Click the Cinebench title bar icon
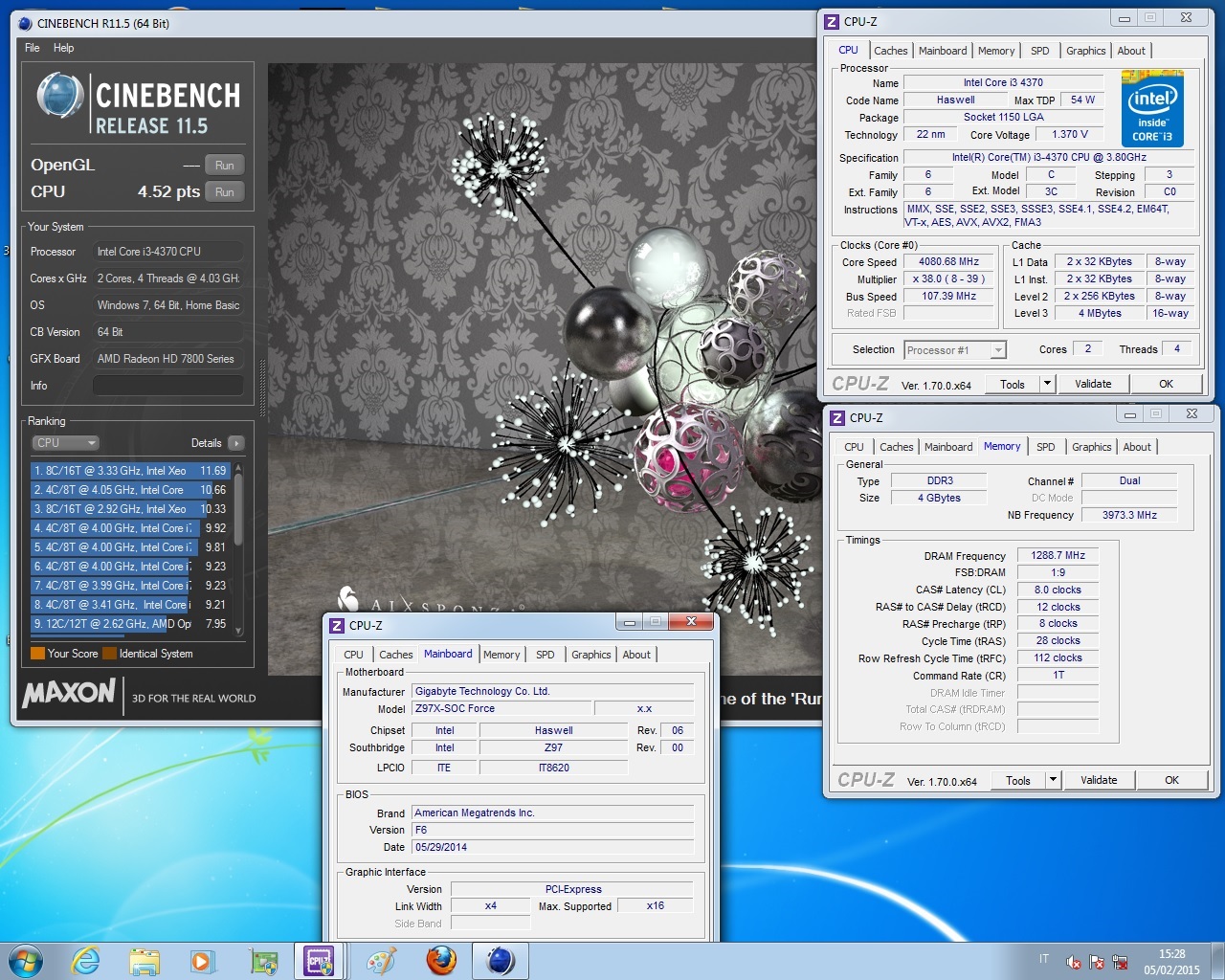Viewport: 1225px width, 980px height. (25, 23)
